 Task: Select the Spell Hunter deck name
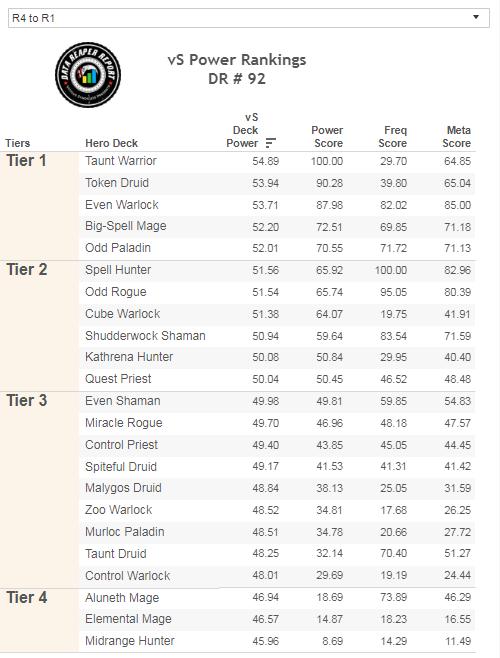[118, 270]
